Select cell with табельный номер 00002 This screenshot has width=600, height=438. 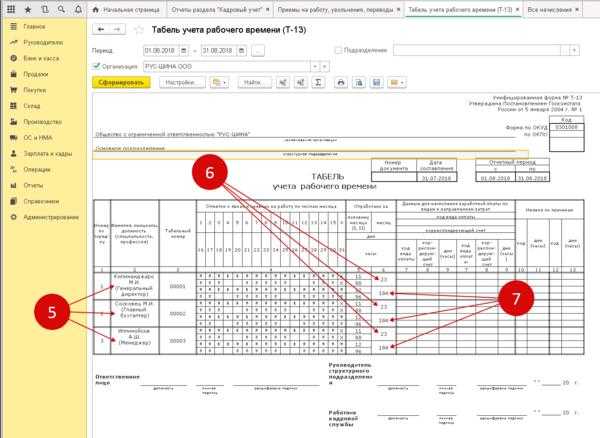tap(178, 314)
